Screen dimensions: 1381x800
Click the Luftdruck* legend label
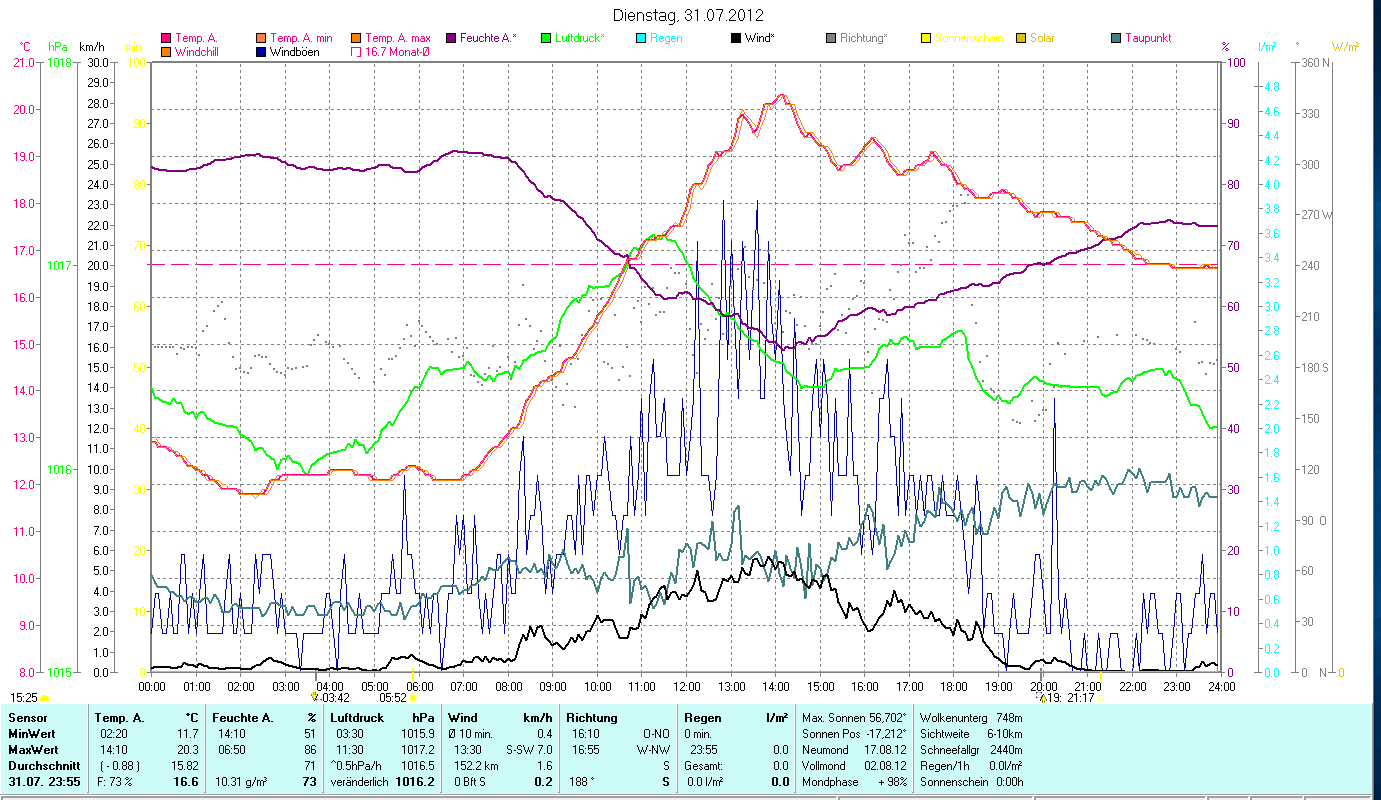[580, 38]
